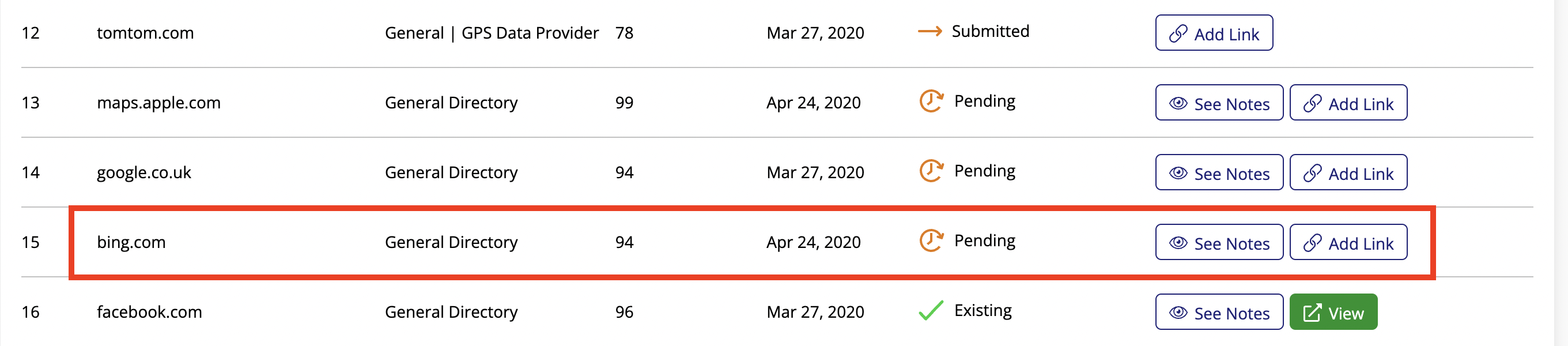Select the tomtom.com site name

145,33
